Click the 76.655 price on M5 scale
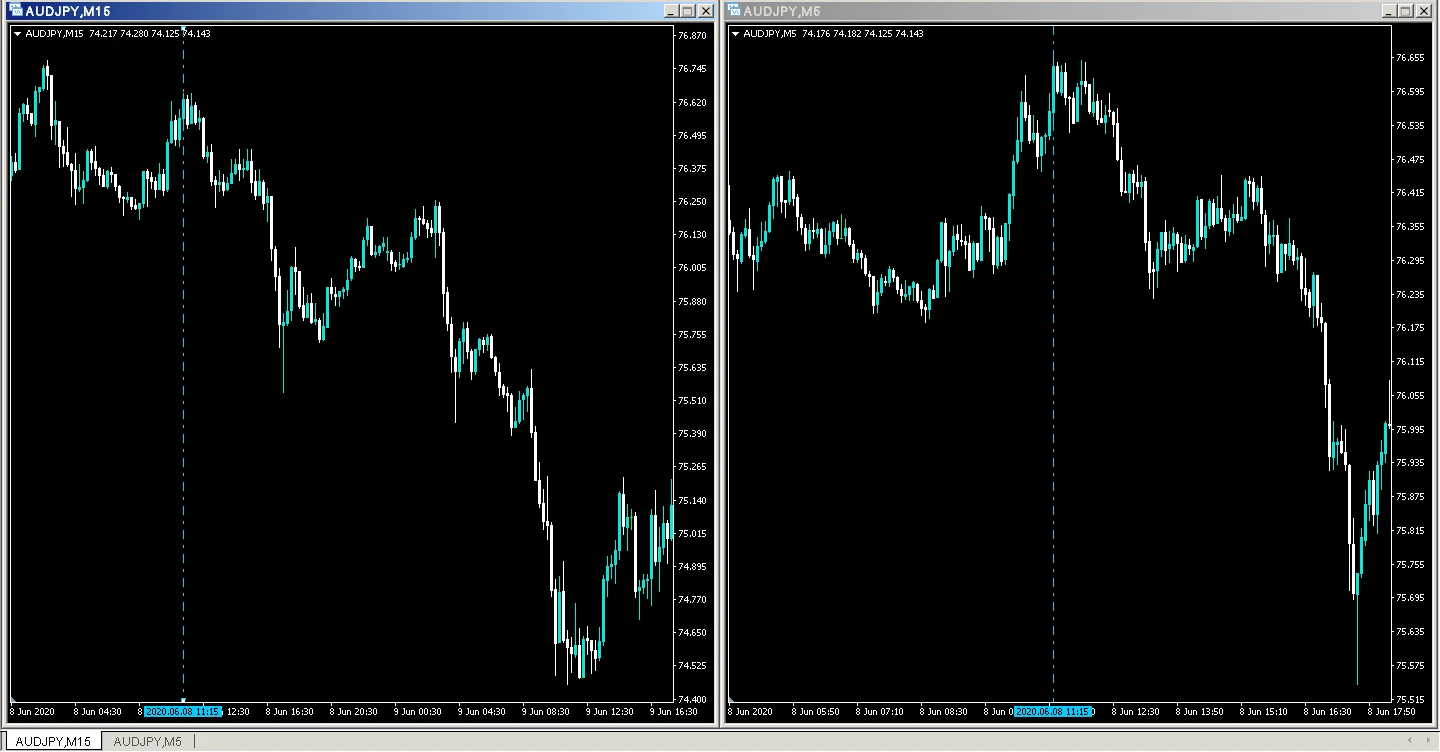The height and width of the screenshot is (752, 1440). click(1410, 58)
